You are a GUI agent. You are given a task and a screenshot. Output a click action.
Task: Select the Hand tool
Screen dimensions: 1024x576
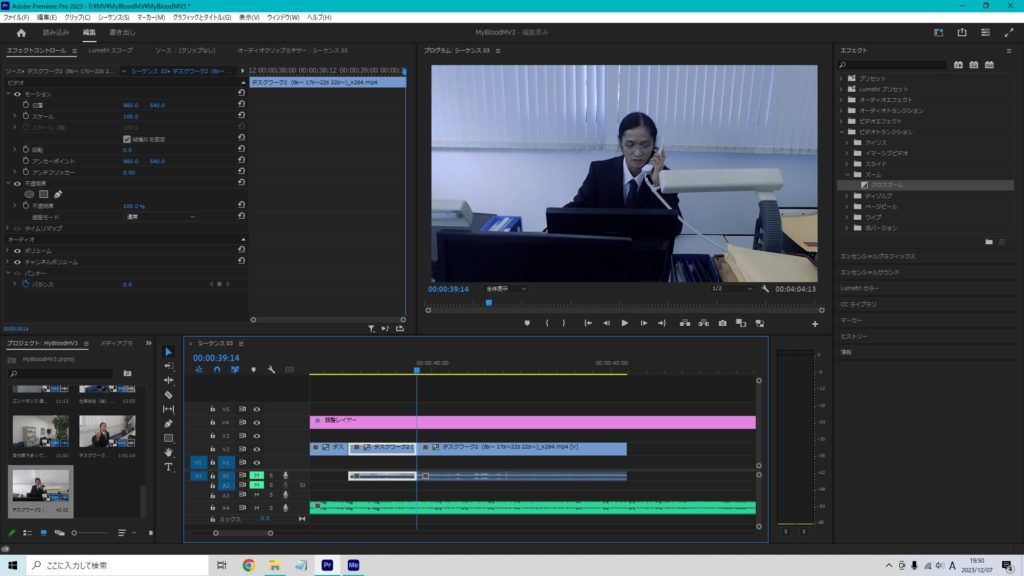(x=169, y=452)
